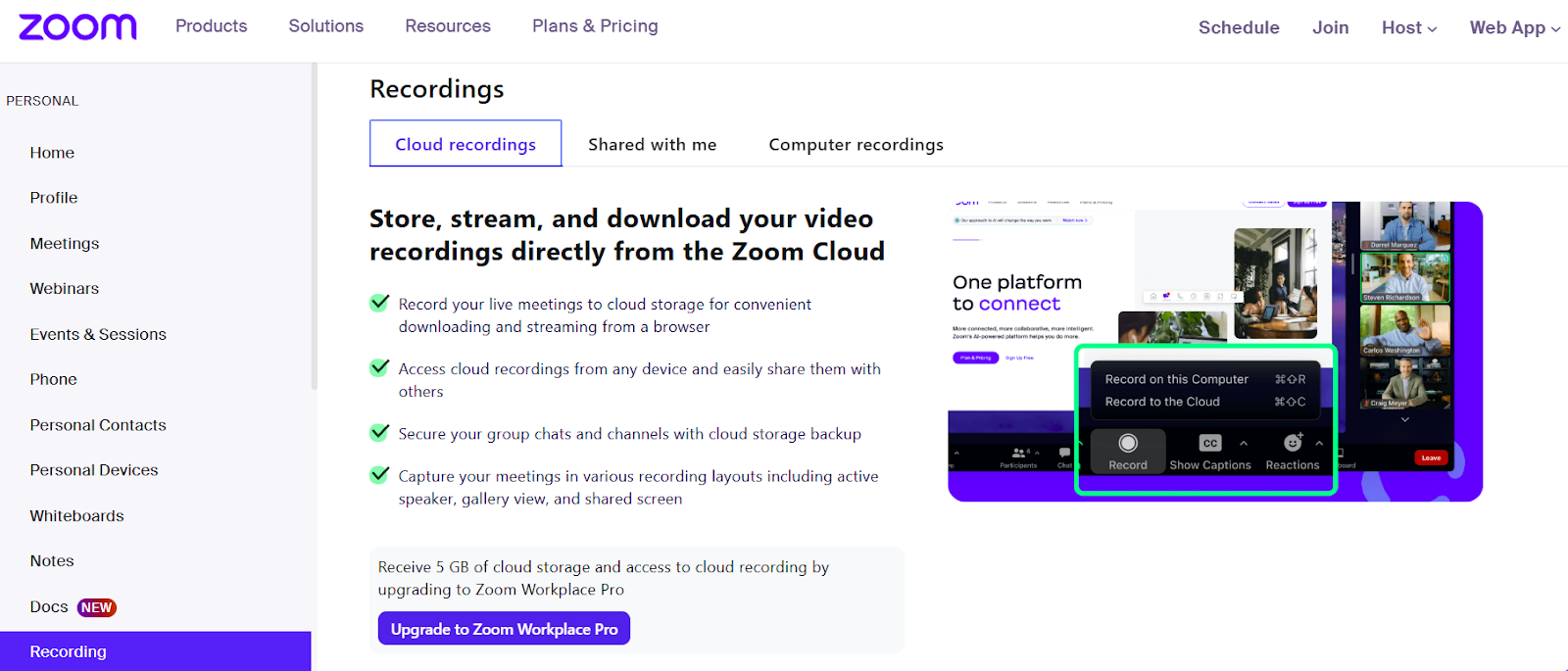Click the Record circle icon in the preview
The image size is (1568, 671).
(1128, 444)
